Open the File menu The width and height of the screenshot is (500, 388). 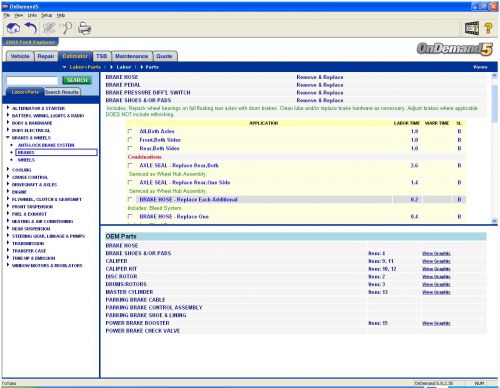(7, 15)
